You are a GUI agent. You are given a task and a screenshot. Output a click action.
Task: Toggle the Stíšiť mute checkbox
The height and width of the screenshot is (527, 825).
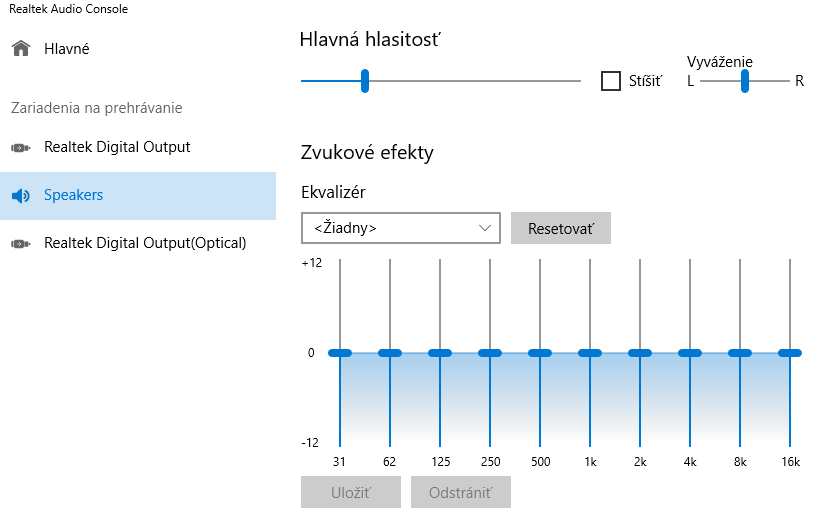(611, 81)
